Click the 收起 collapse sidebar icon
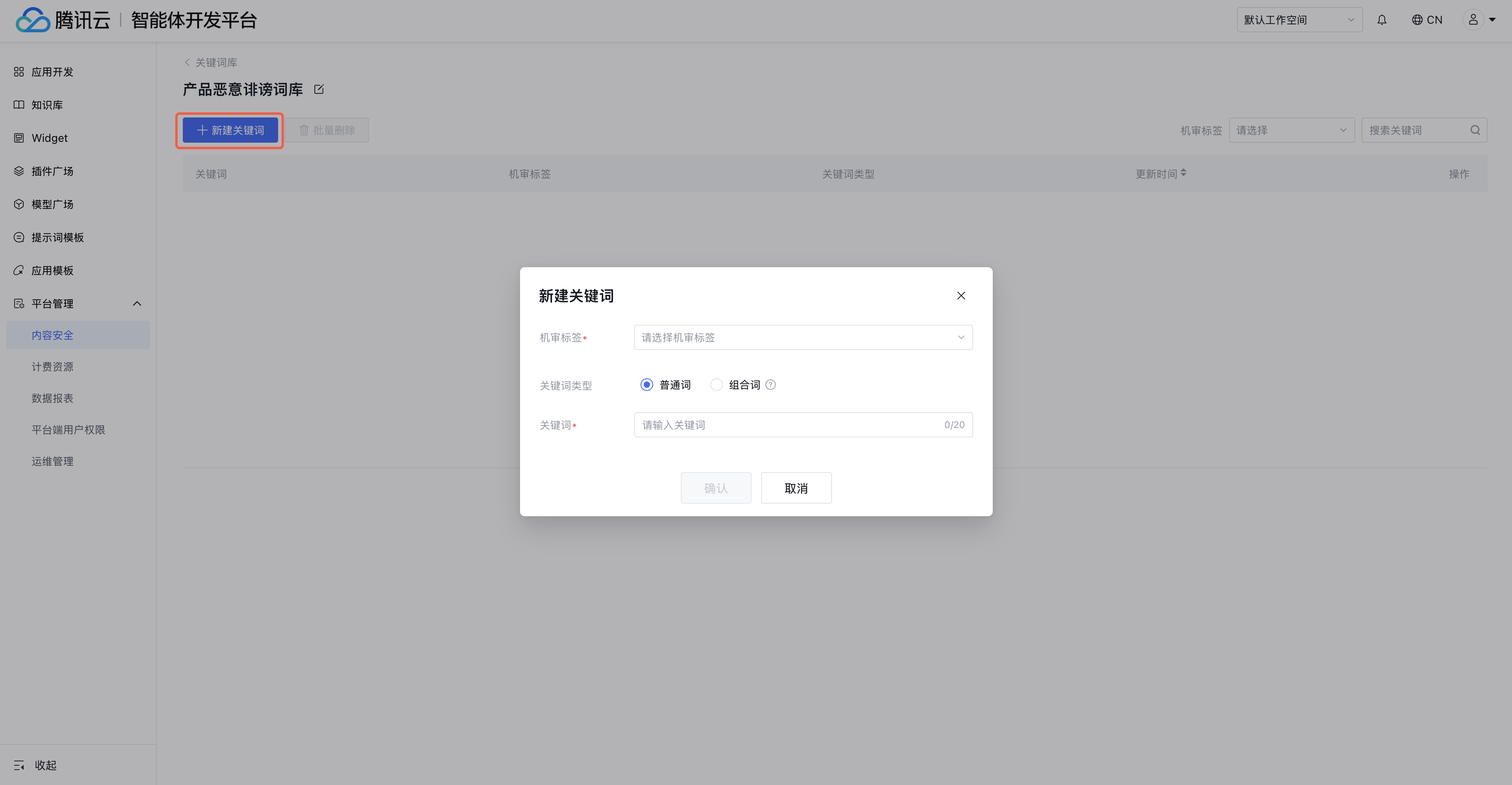 (x=19, y=765)
